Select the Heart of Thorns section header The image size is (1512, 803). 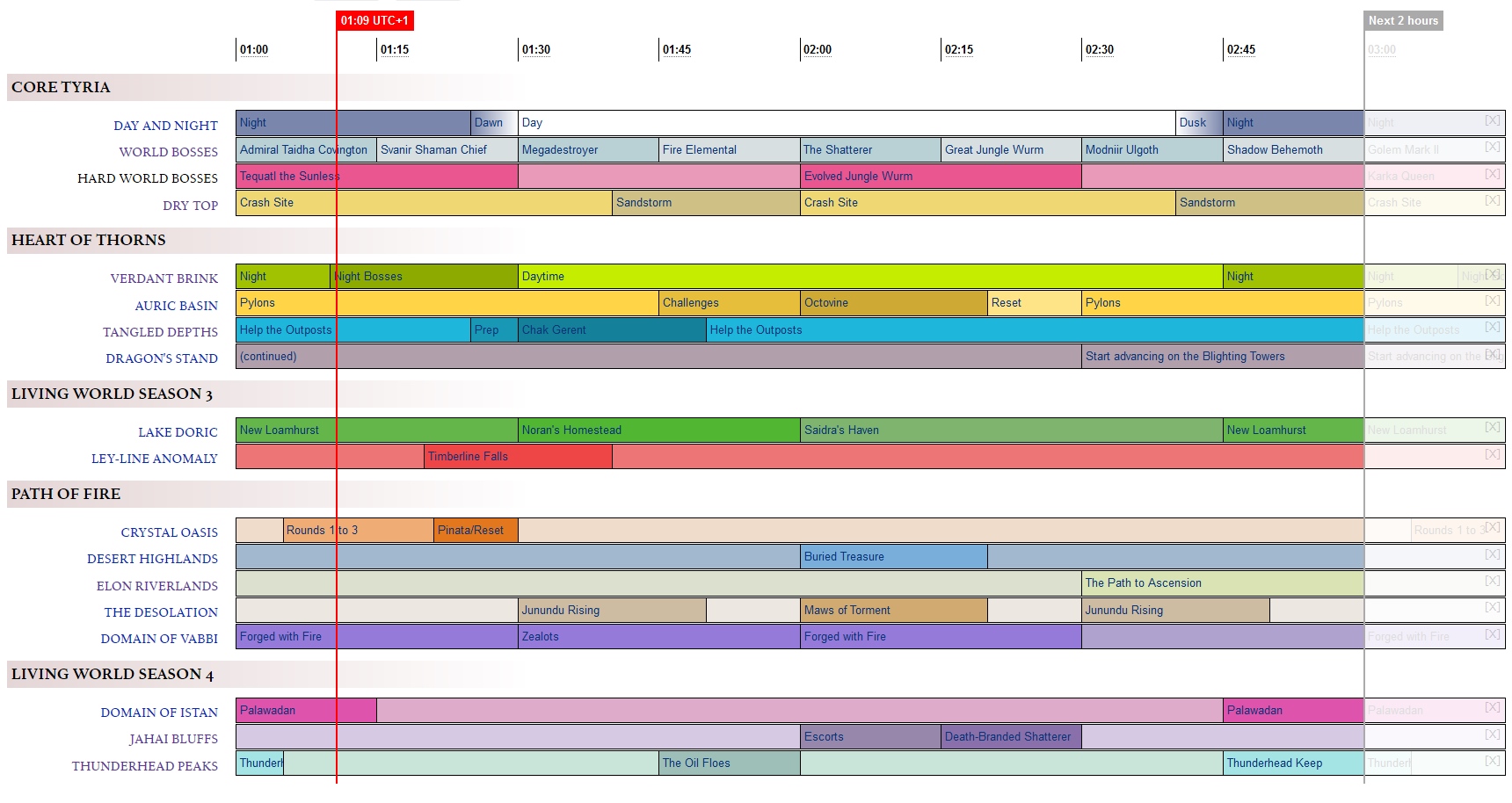(x=88, y=240)
